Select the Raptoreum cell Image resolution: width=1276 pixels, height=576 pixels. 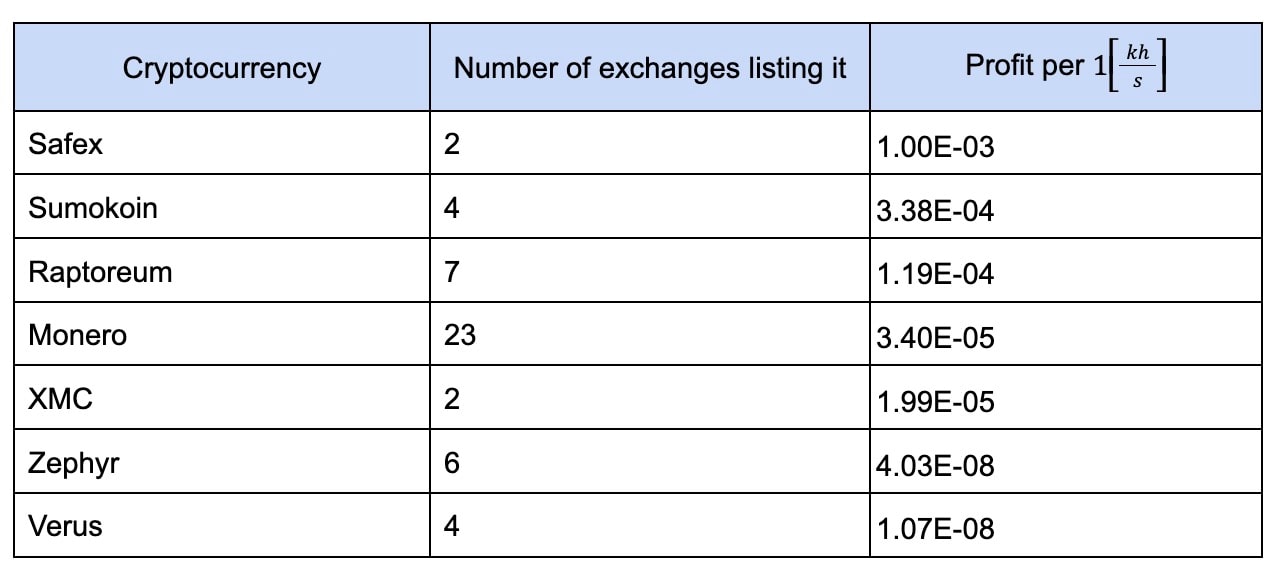[x=100, y=272]
